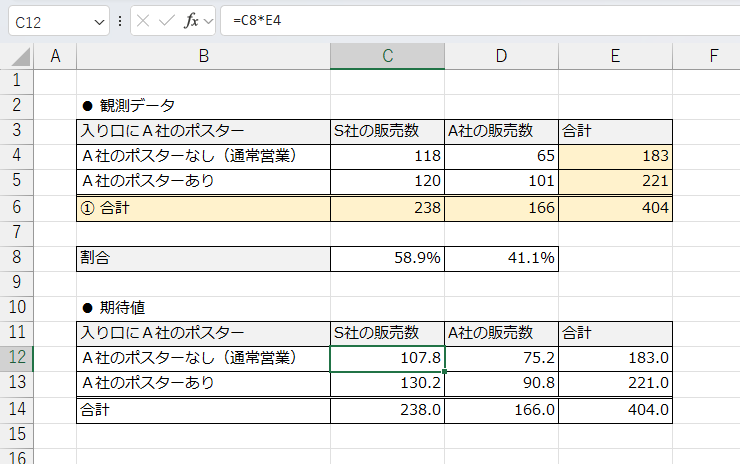Screen dimensions: 740x464
Task: Open the chevron dropdown next to fx
Action: 208,20
